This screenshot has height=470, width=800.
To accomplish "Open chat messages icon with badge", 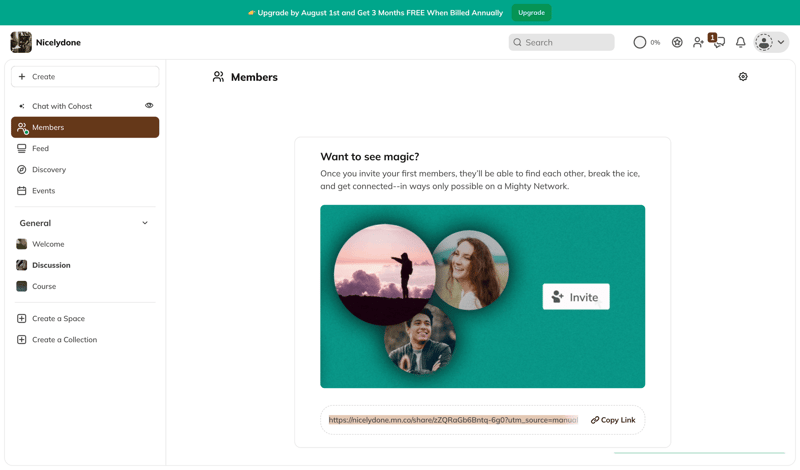I will point(718,41).
